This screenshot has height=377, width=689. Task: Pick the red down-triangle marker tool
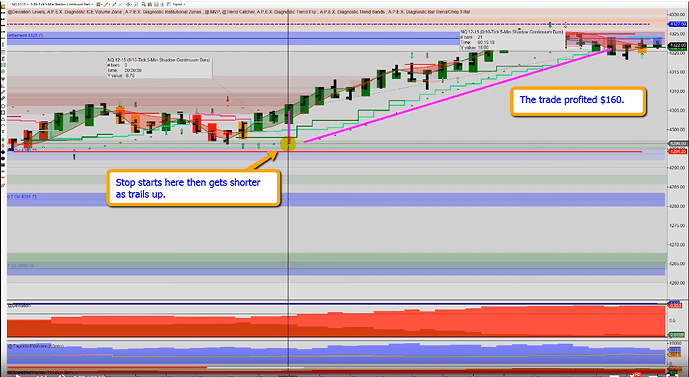coord(3,177)
